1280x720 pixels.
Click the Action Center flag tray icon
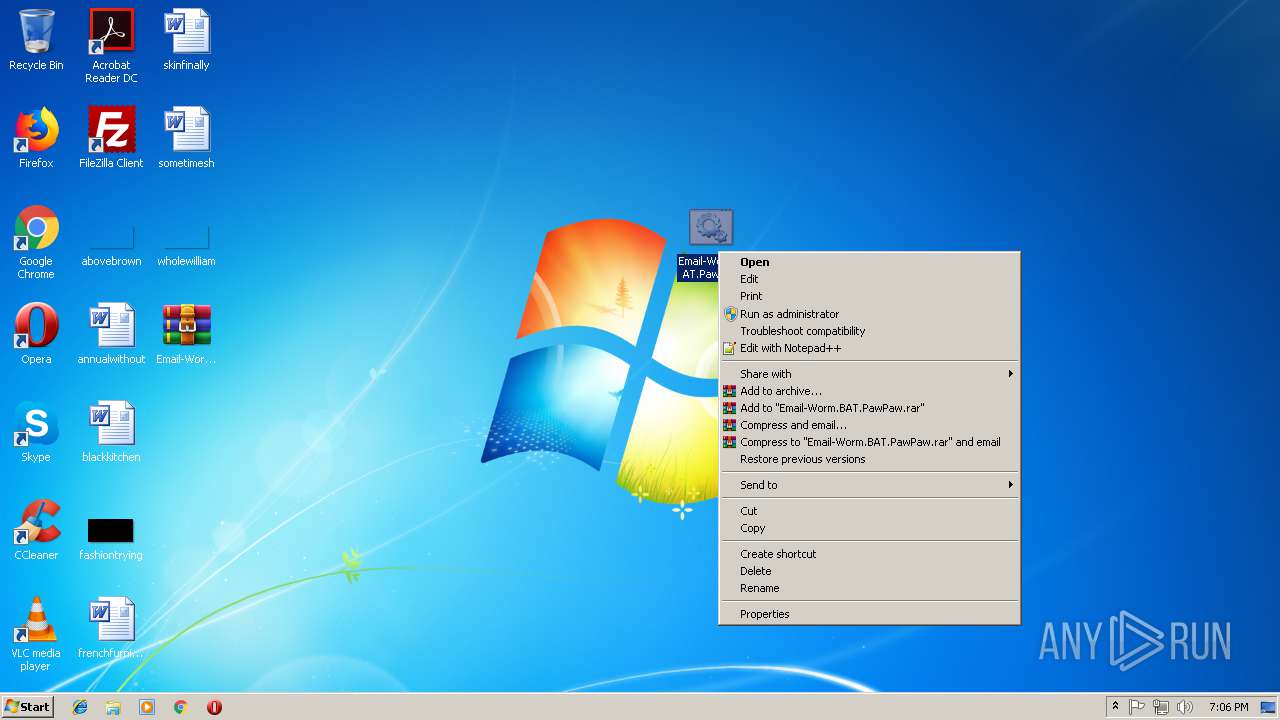click(1137, 707)
